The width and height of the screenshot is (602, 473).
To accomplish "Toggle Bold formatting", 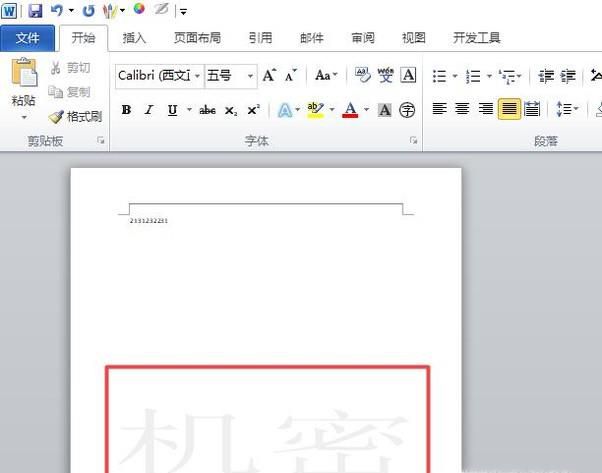I will point(126,110).
